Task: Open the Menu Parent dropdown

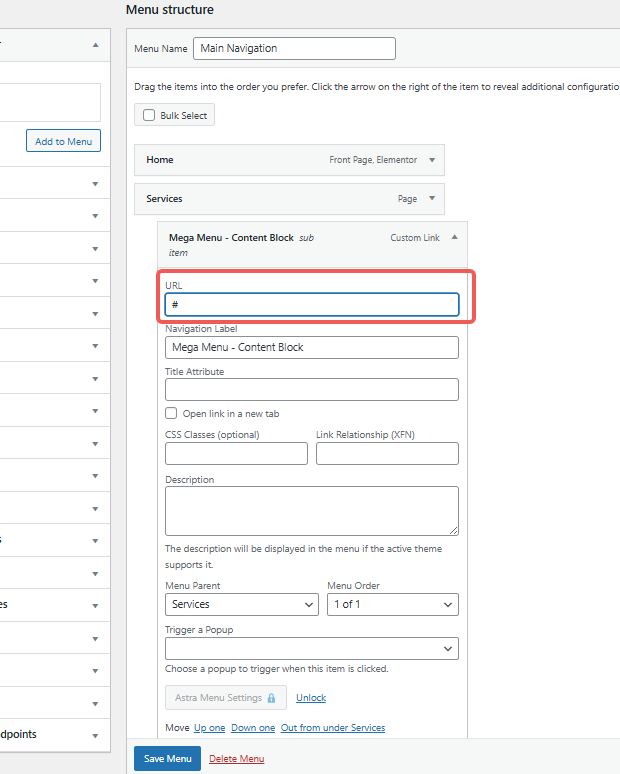Action: 241,604
